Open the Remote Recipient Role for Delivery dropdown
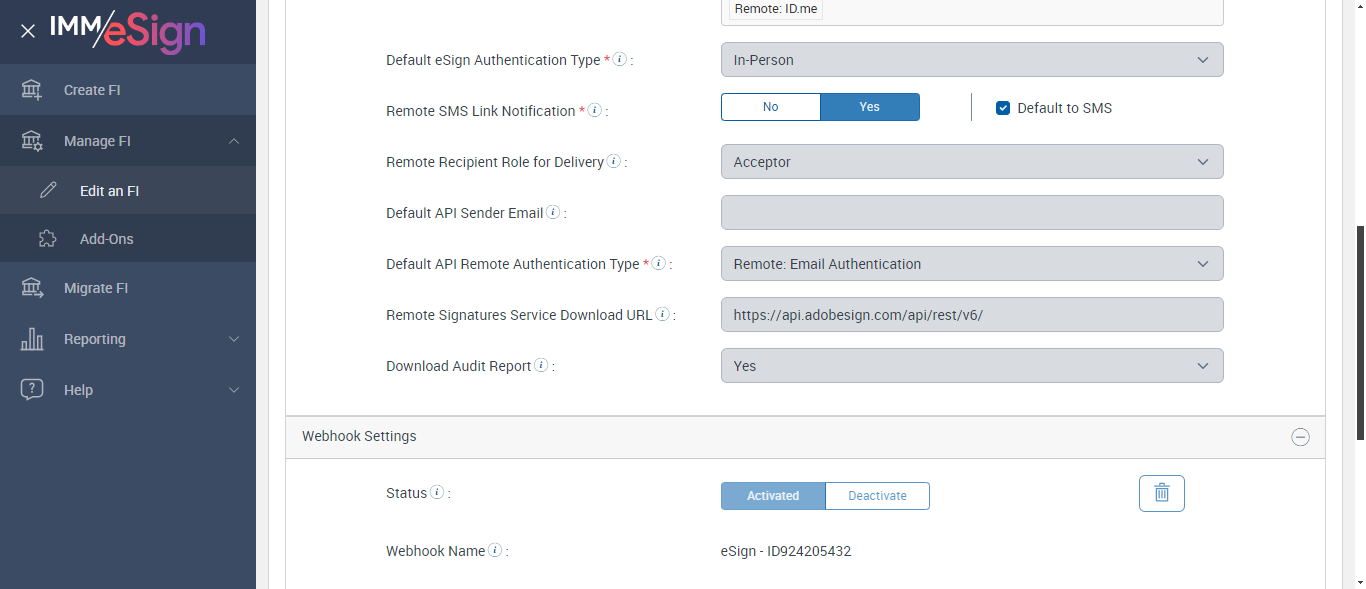Screen dimensions: 1366x589 971,162
